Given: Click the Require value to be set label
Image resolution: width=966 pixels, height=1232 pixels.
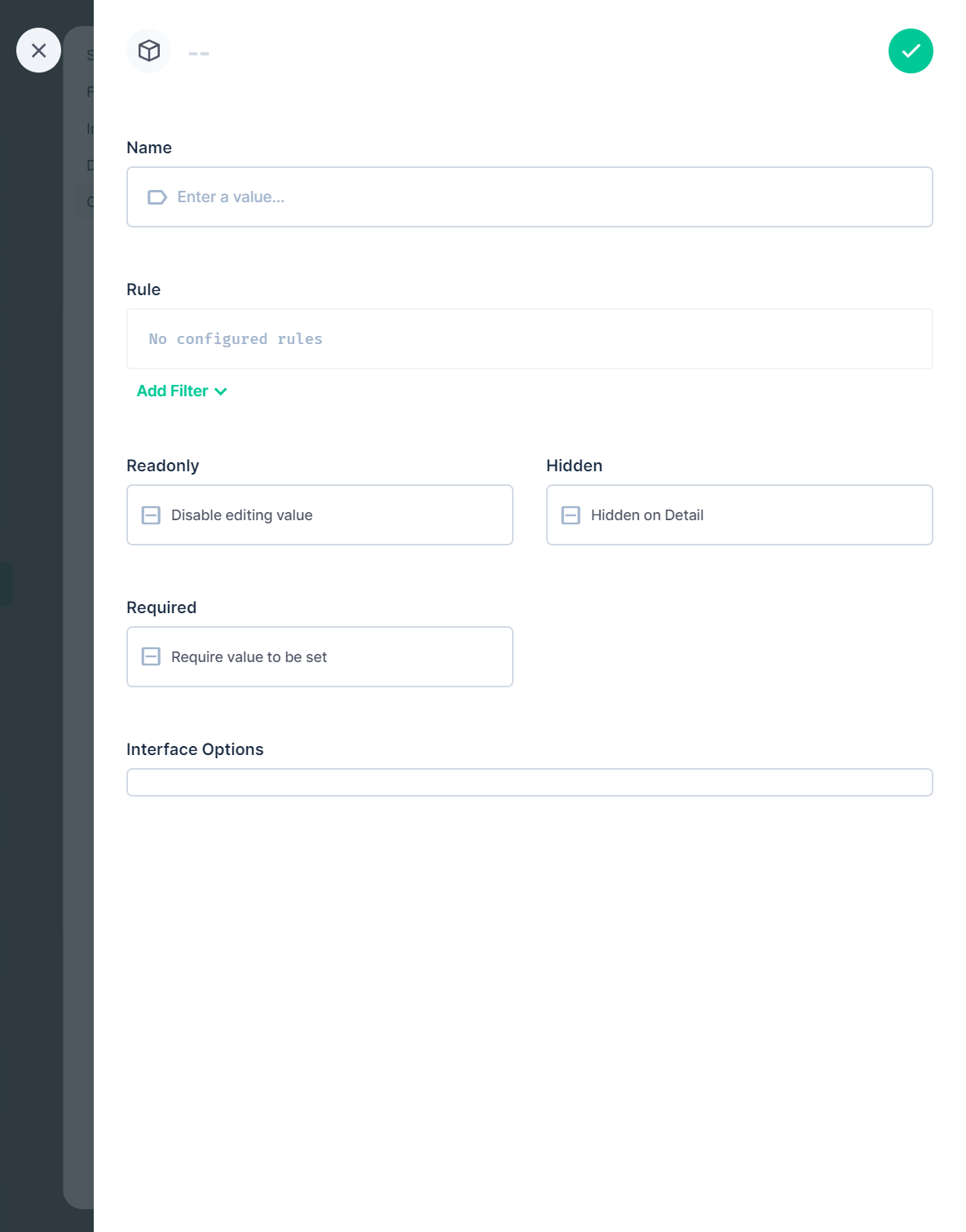Looking at the screenshot, I should pos(249,657).
